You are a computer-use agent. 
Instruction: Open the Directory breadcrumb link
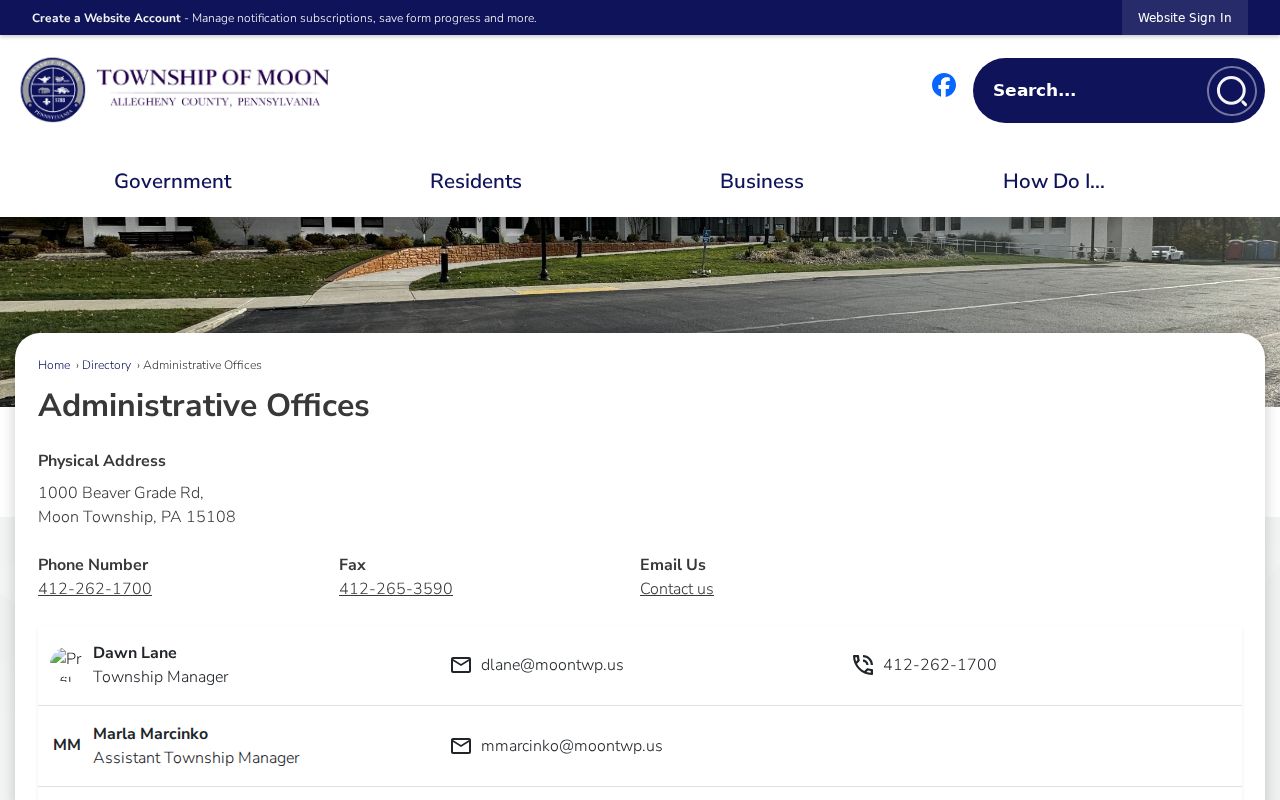106,365
